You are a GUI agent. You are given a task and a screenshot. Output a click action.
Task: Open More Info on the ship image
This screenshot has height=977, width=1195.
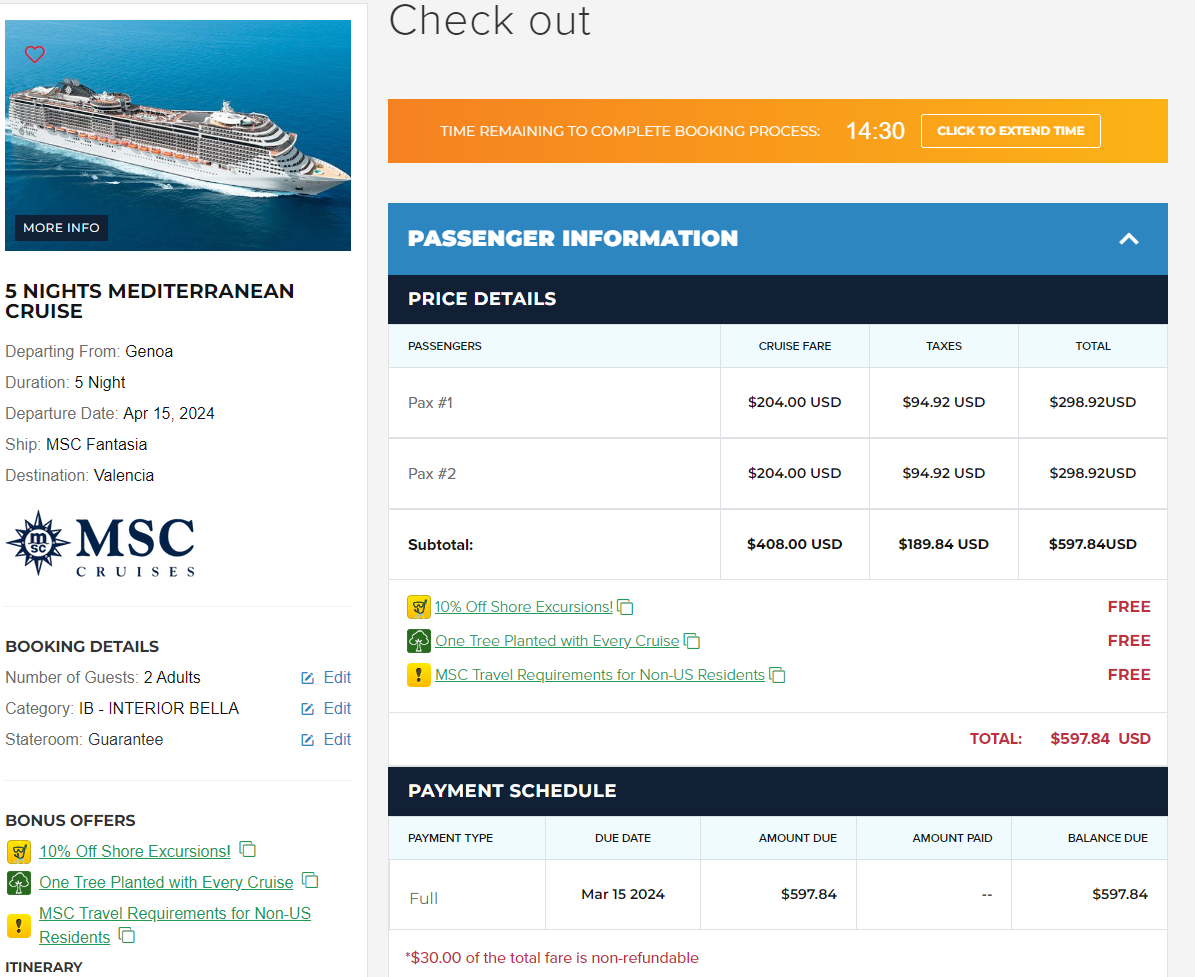tap(61, 228)
